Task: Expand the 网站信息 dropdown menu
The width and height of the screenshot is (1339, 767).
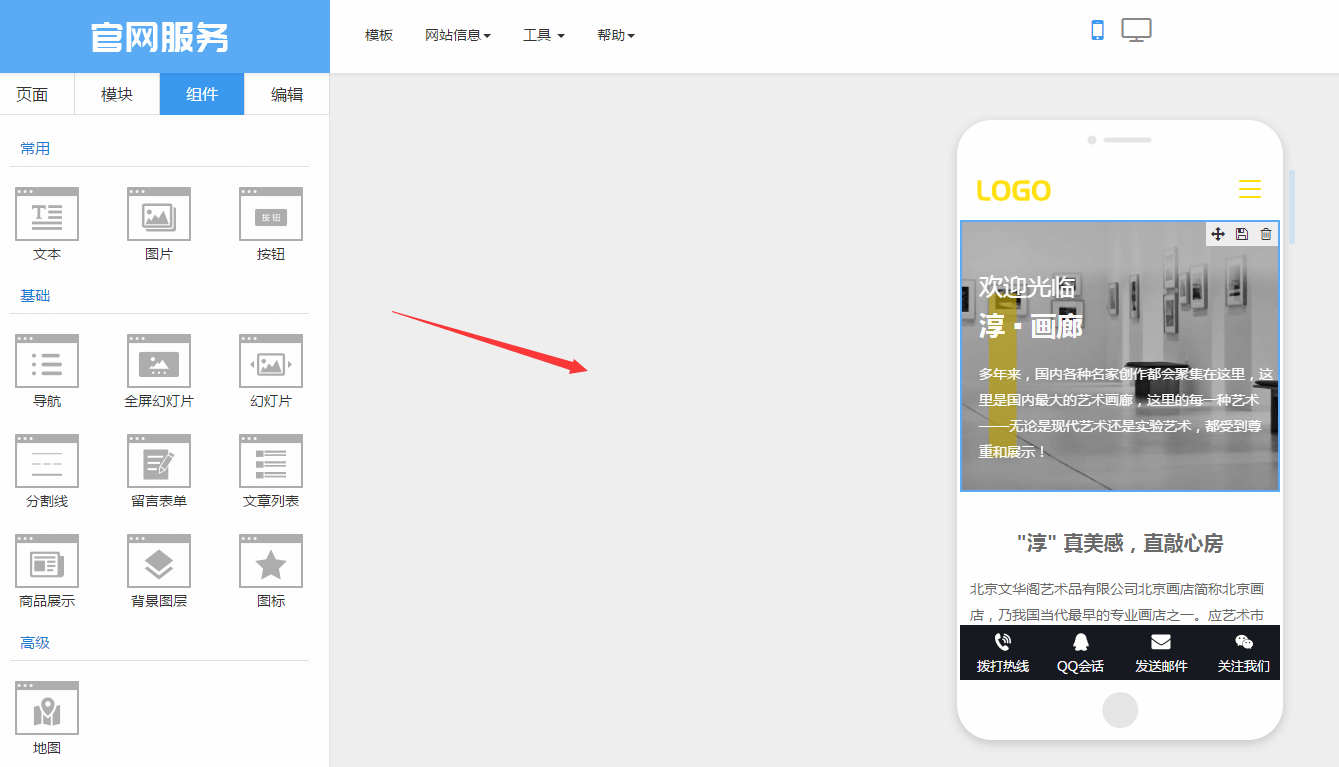Action: click(458, 35)
